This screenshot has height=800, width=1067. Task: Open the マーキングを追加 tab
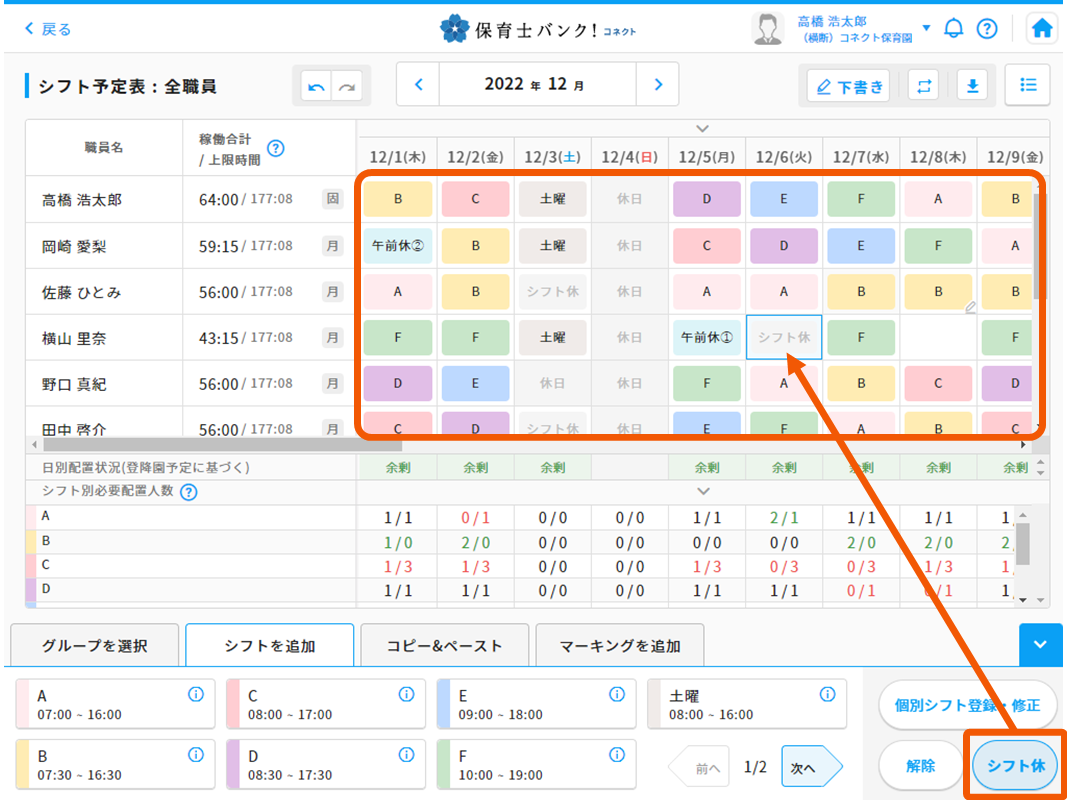click(x=620, y=646)
